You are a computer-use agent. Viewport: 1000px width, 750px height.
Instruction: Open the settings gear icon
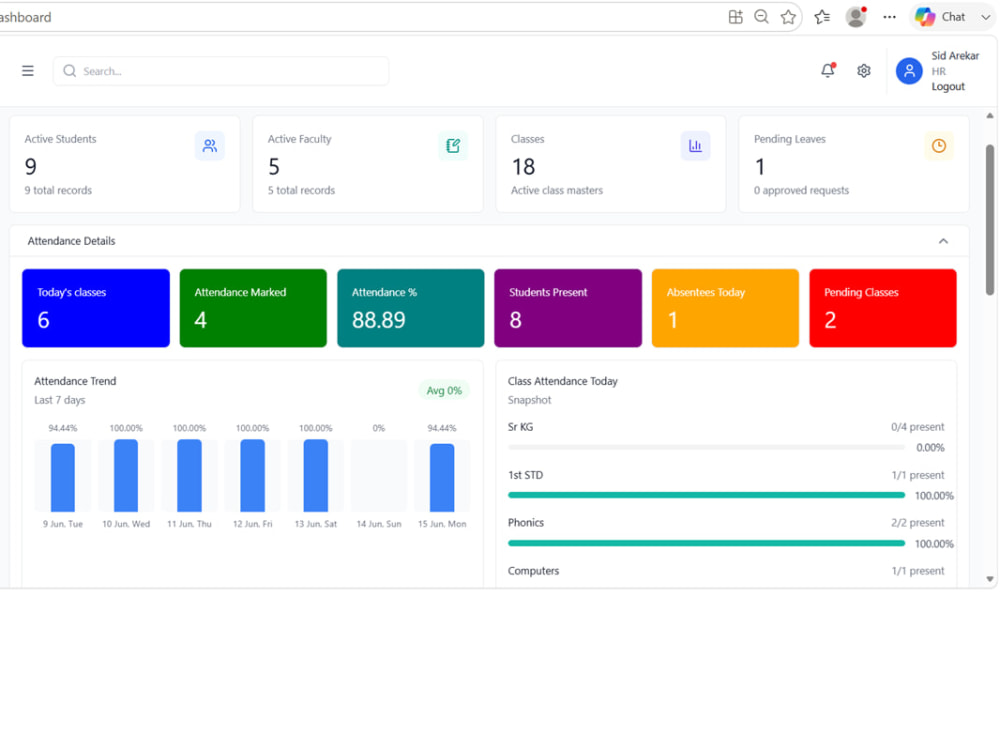[864, 71]
